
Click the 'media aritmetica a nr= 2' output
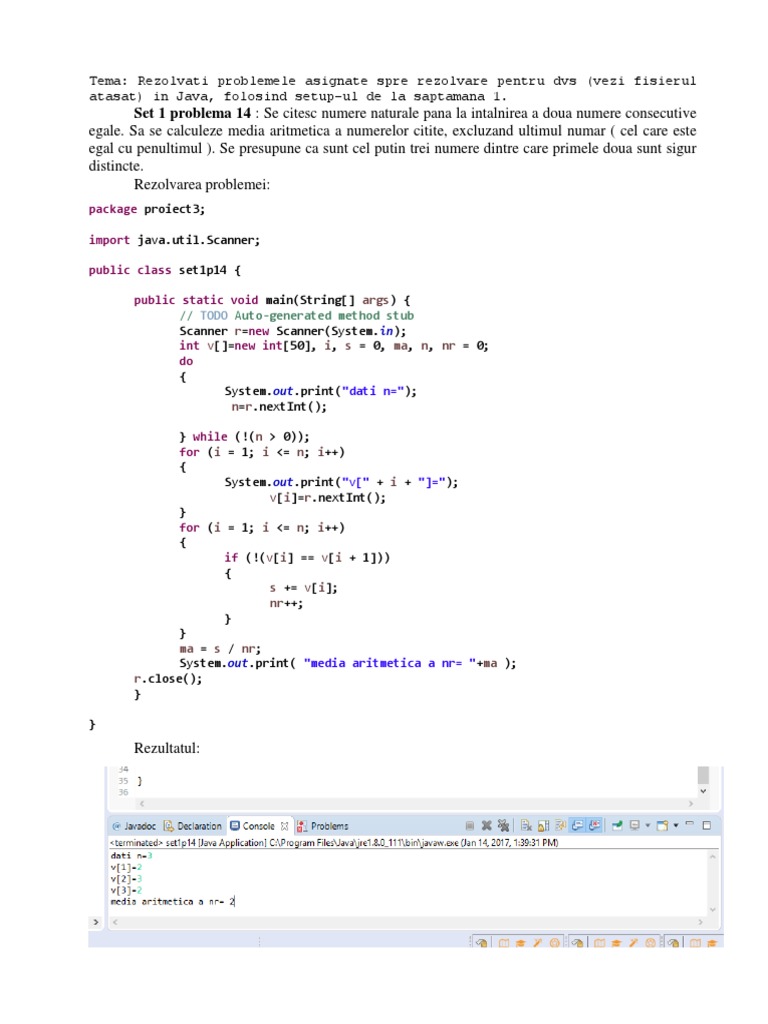tap(172, 902)
